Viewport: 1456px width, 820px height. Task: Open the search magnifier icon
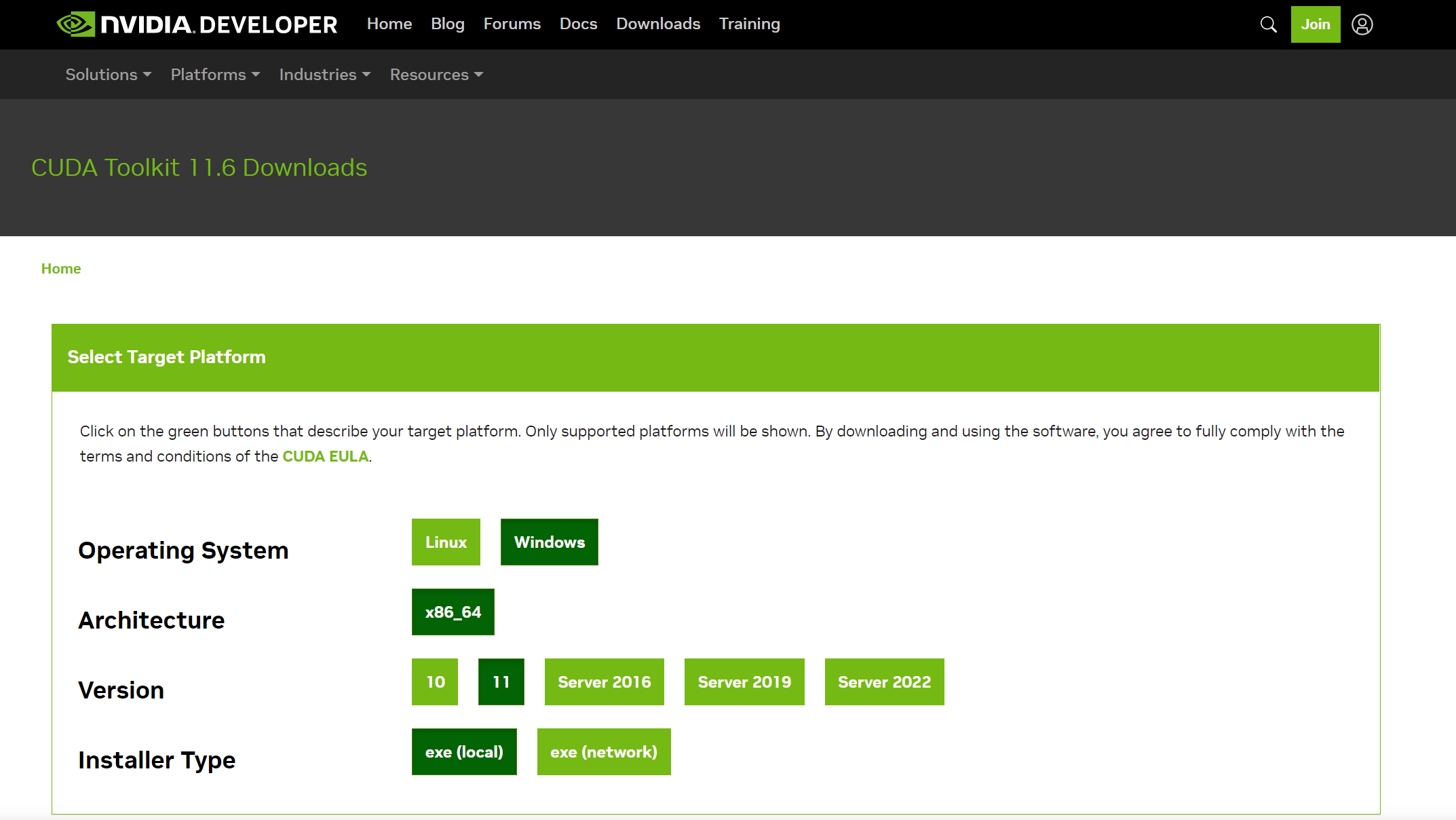[x=1268, y=24]
